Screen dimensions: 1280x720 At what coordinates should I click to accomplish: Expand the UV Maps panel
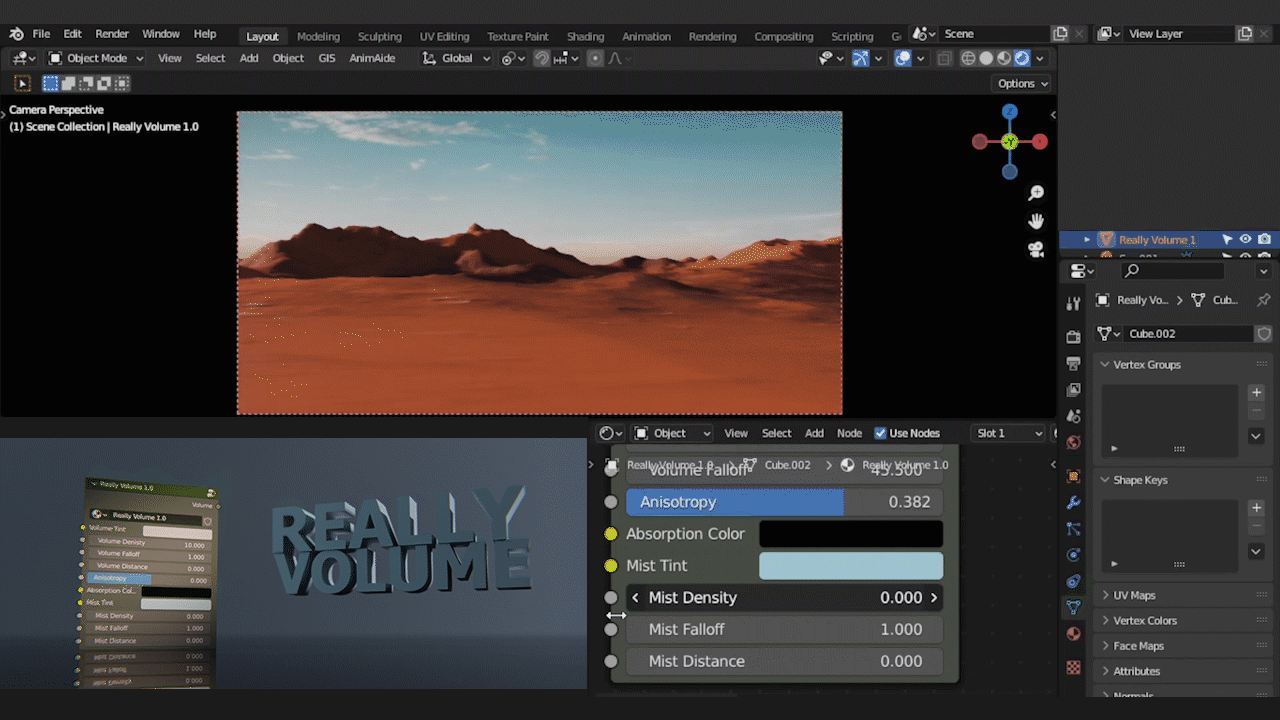coord(1134,595)
